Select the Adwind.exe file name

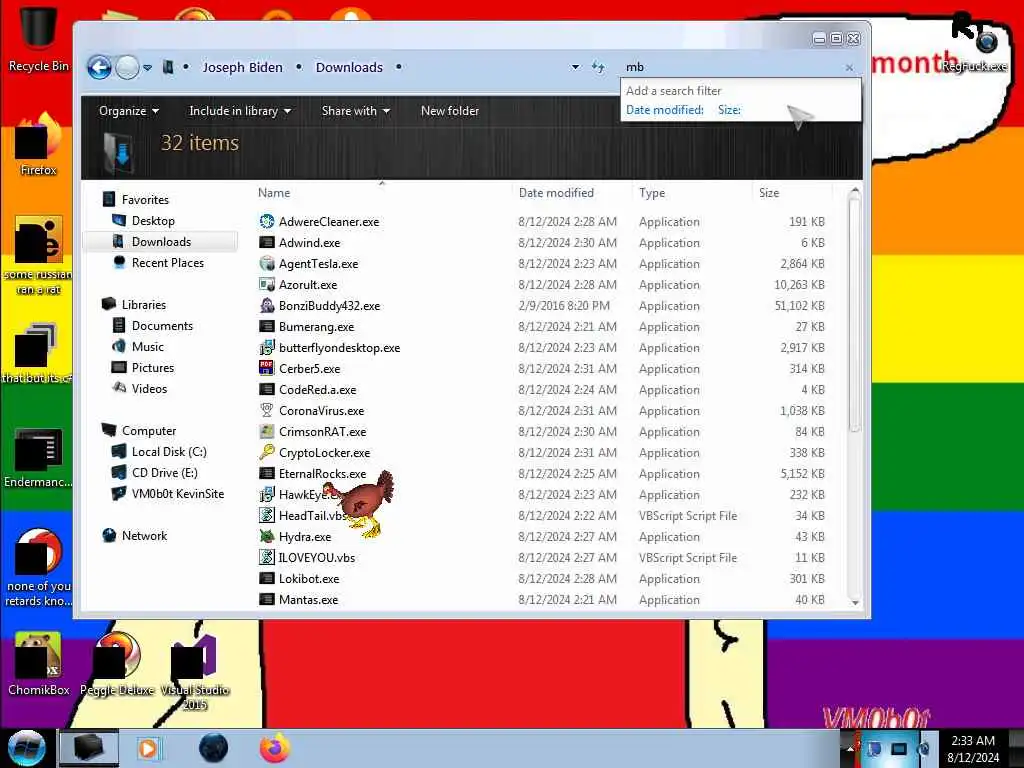[x=310, y=243]
